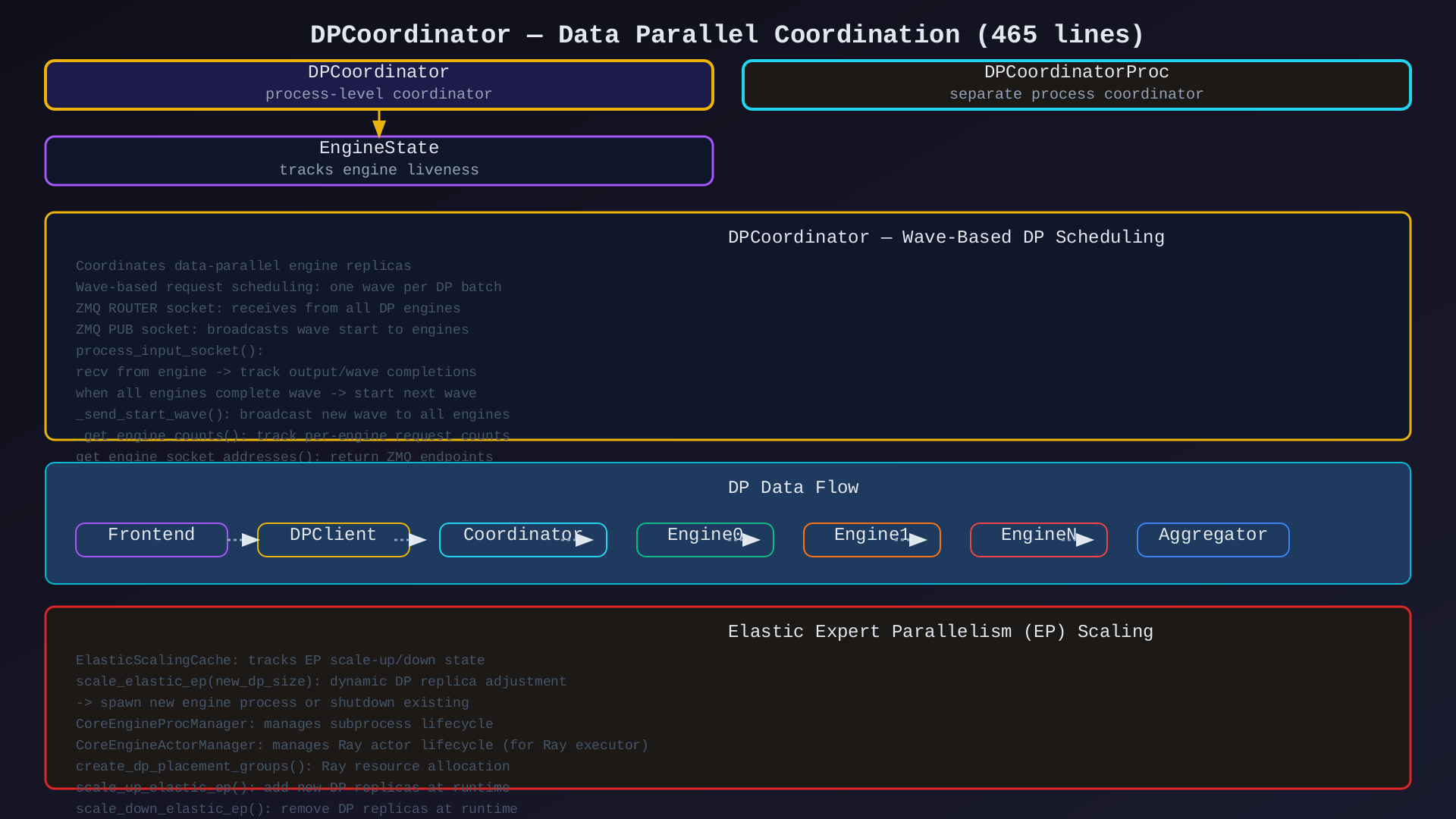The width and height of the screenshot is (1456, 819).
Task: Click the Aggregator node
Action: [1213, 539]
